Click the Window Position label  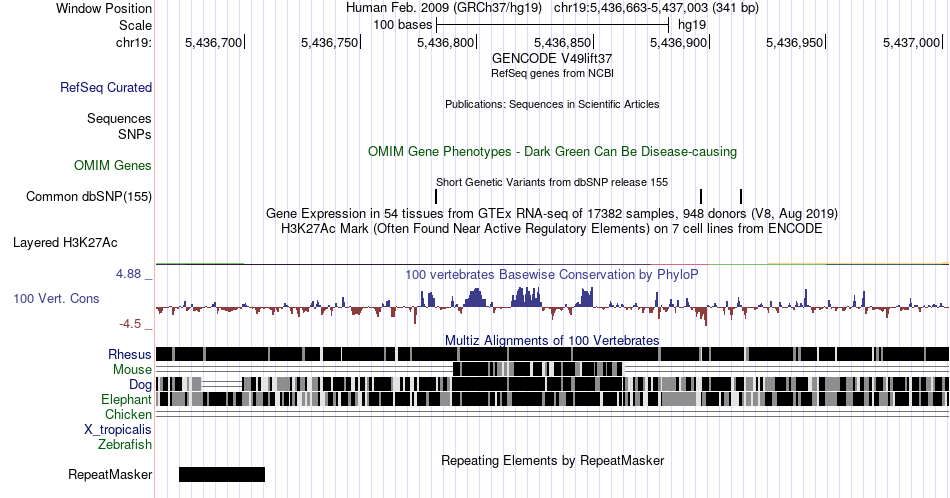104,8
